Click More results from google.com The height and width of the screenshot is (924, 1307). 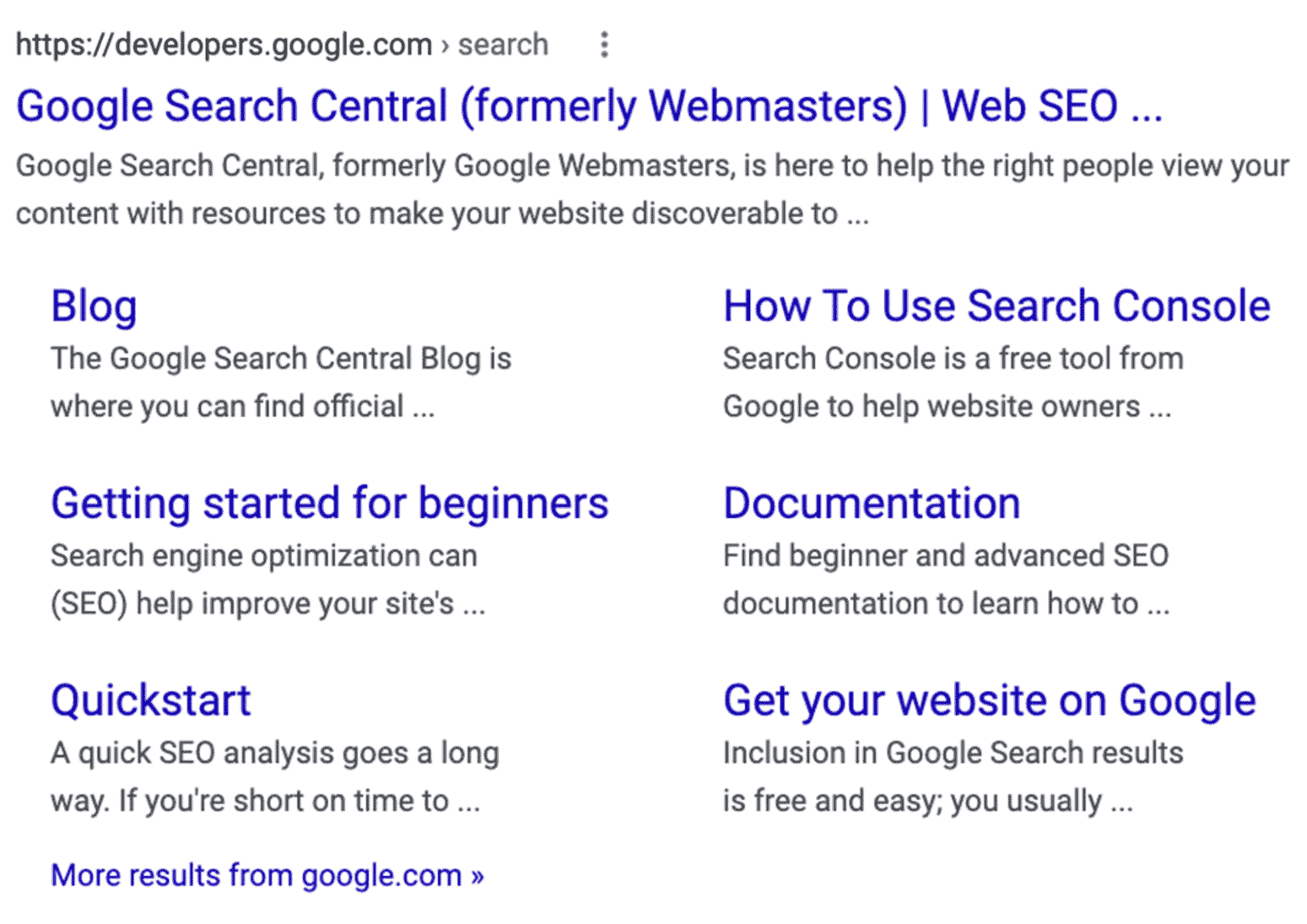tap(267, 875)
